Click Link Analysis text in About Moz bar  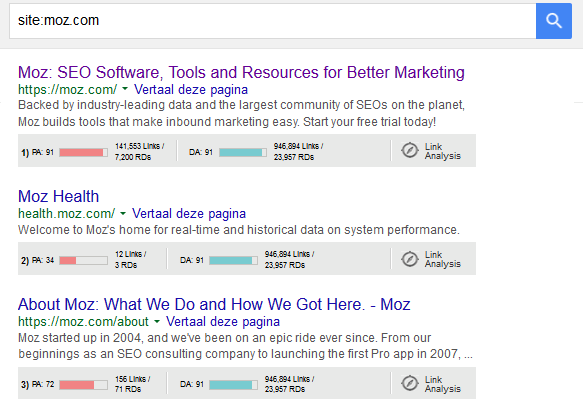click(442, 384)
